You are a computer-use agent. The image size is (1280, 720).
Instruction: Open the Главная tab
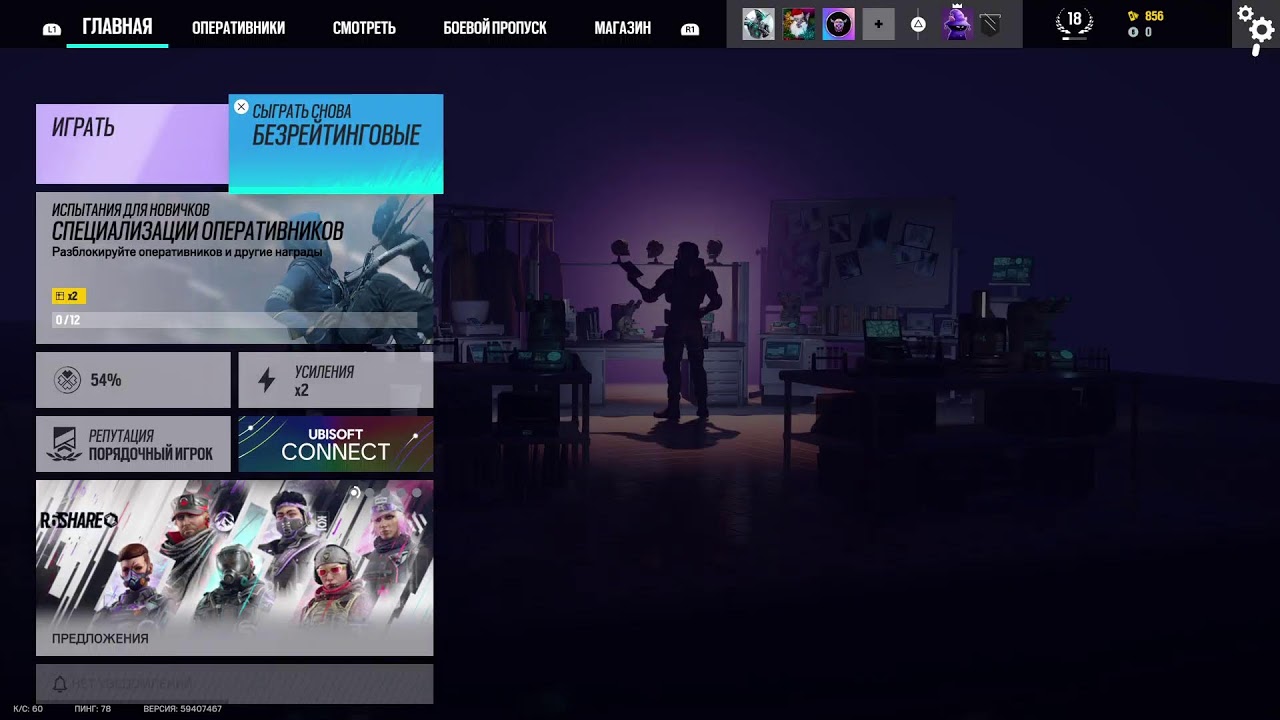[117, 27]
